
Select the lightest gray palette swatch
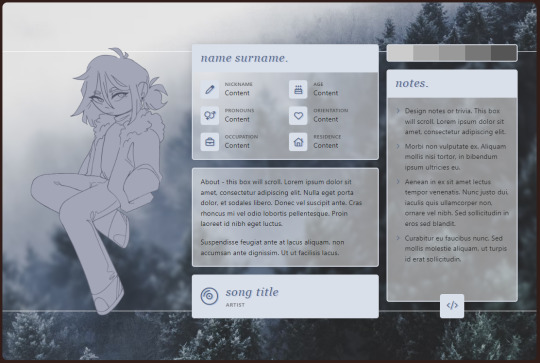click(400, 53)
